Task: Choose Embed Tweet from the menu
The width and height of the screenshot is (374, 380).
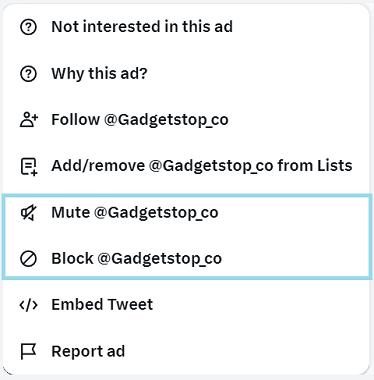Action: pos(186,305)
